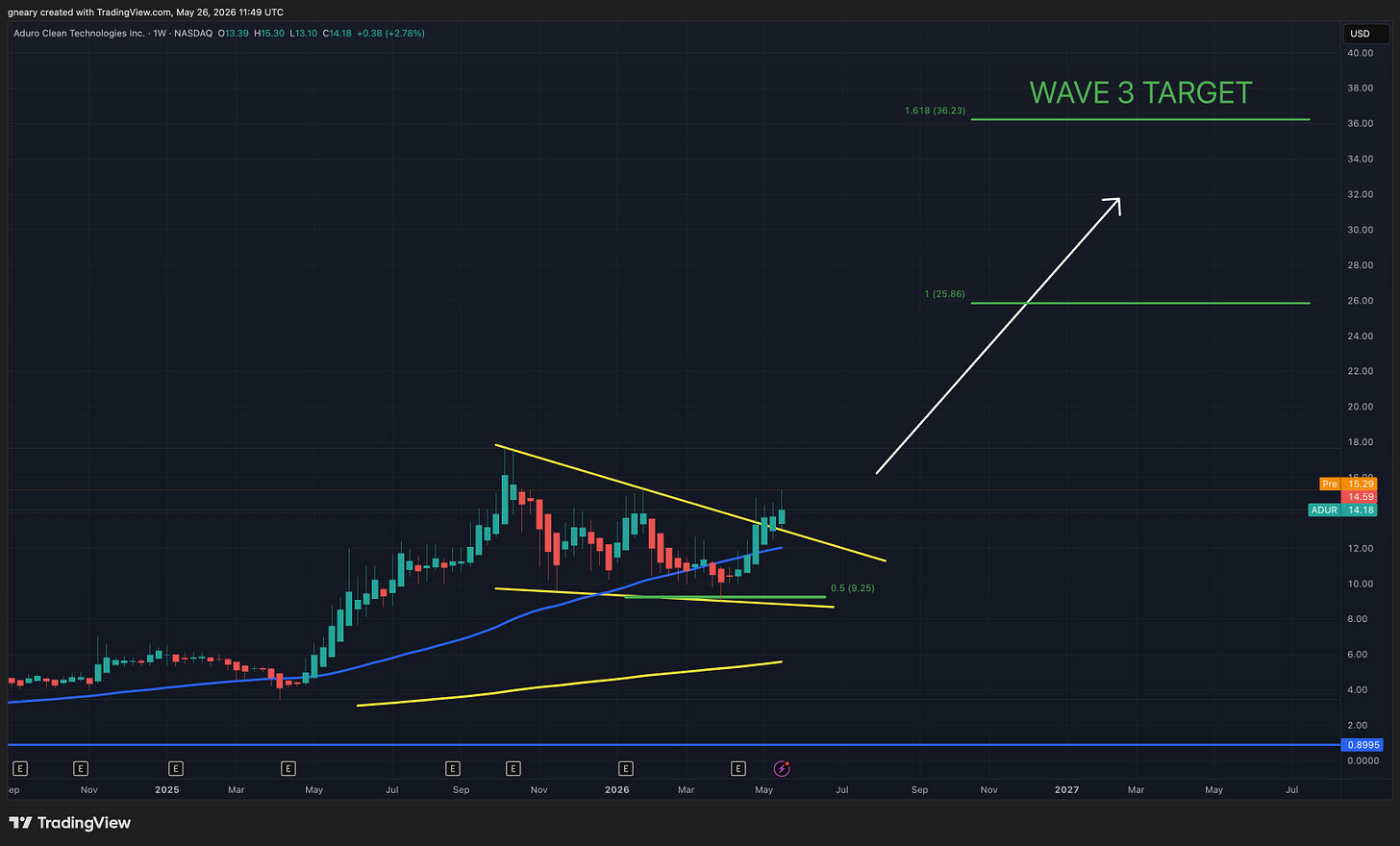Screen dimensions: 1400x846
Task: Click the low value L13.10
Action: [x=304, y=34]
